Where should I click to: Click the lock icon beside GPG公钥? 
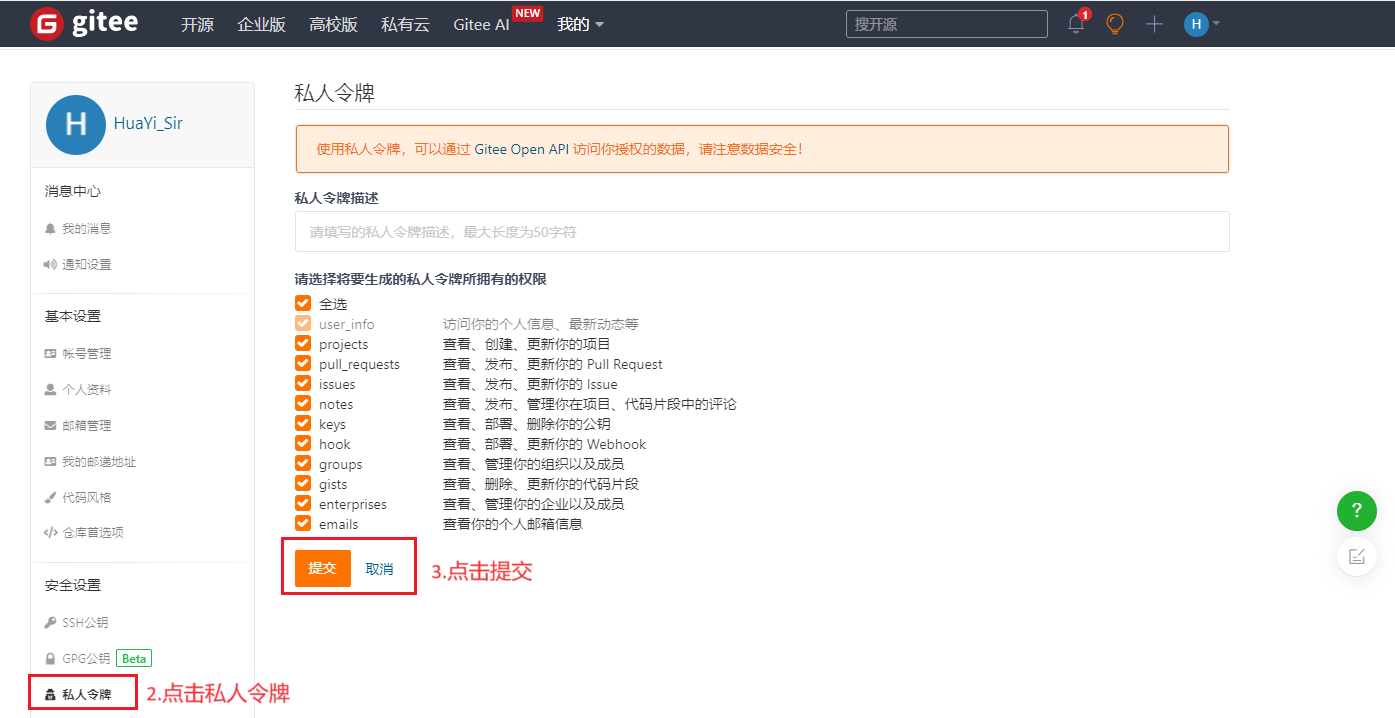click(51, 659)
